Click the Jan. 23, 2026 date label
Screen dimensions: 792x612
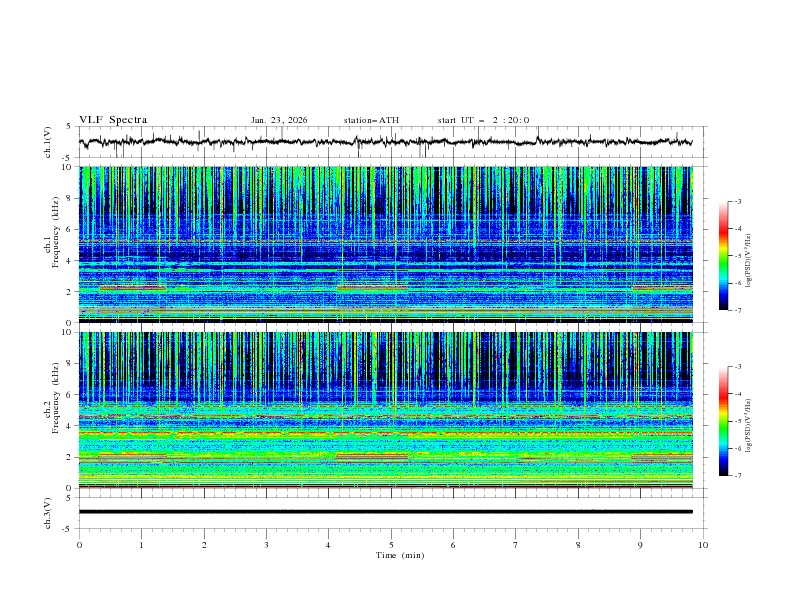coord(279,120)
